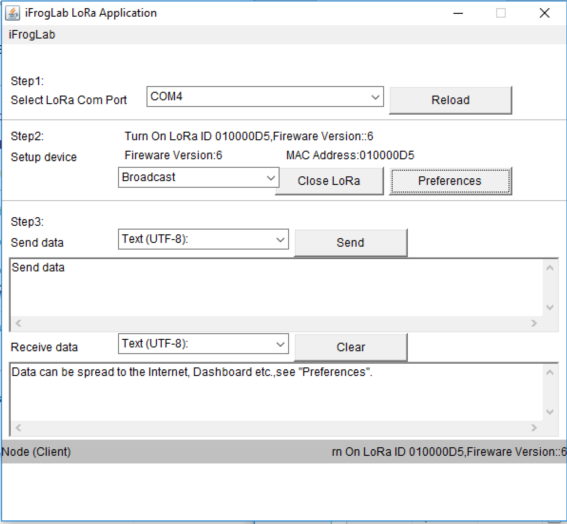Click right arrow of Send data horizontal scrollbar

click(x=534, y=323)
